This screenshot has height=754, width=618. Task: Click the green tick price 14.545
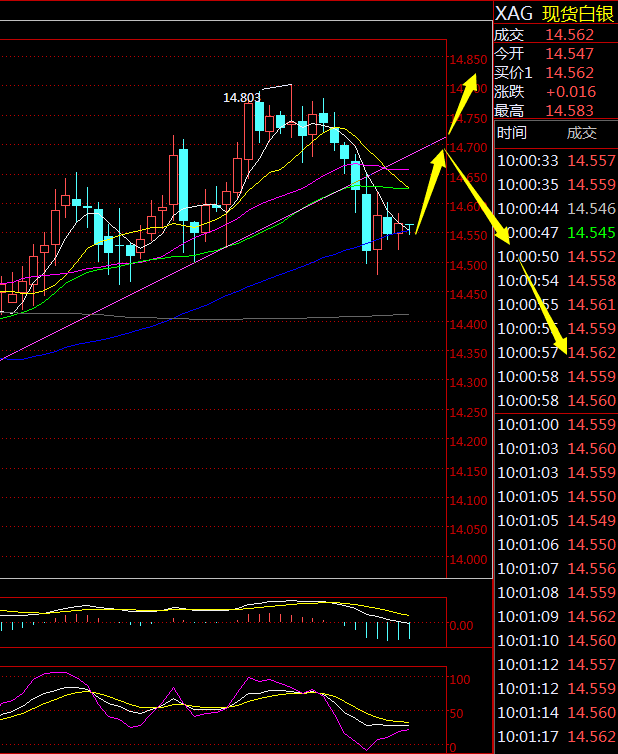point(592,233)
